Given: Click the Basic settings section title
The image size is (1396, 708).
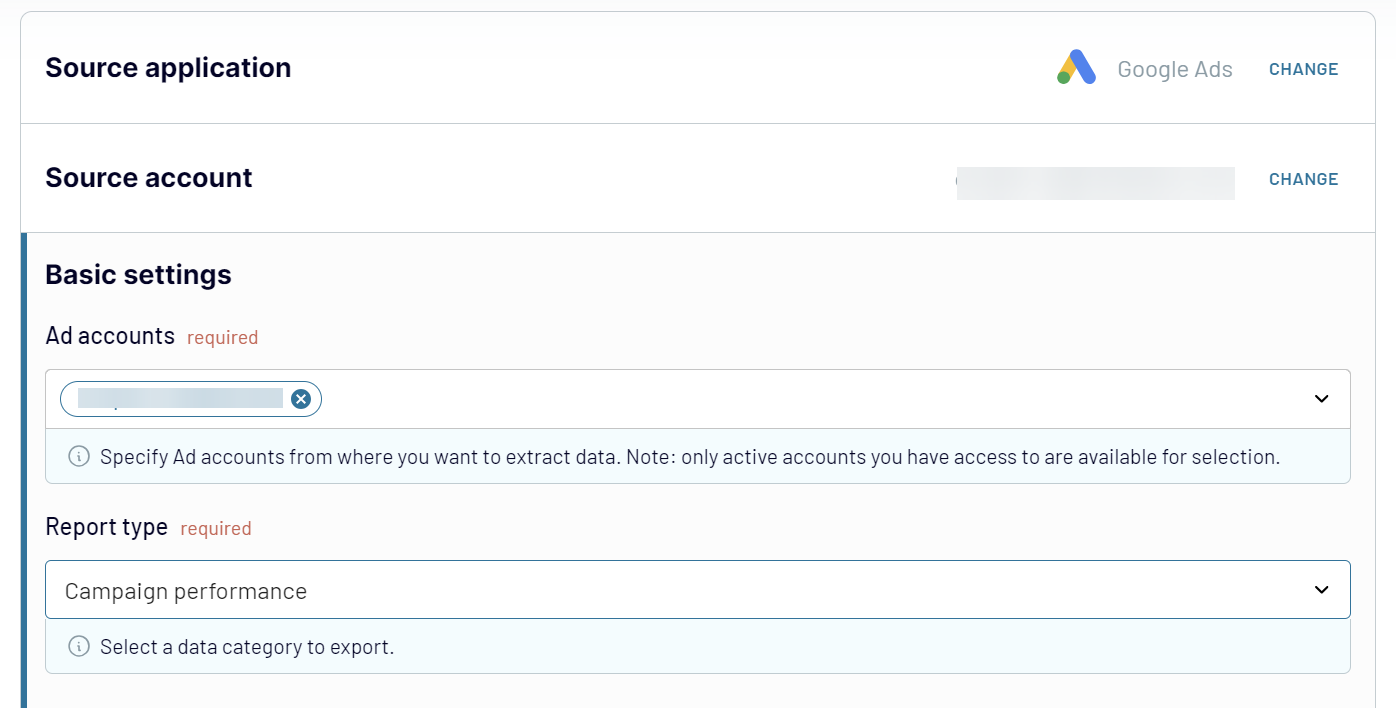Looking at the screenshot, I should tap(138, 275).
